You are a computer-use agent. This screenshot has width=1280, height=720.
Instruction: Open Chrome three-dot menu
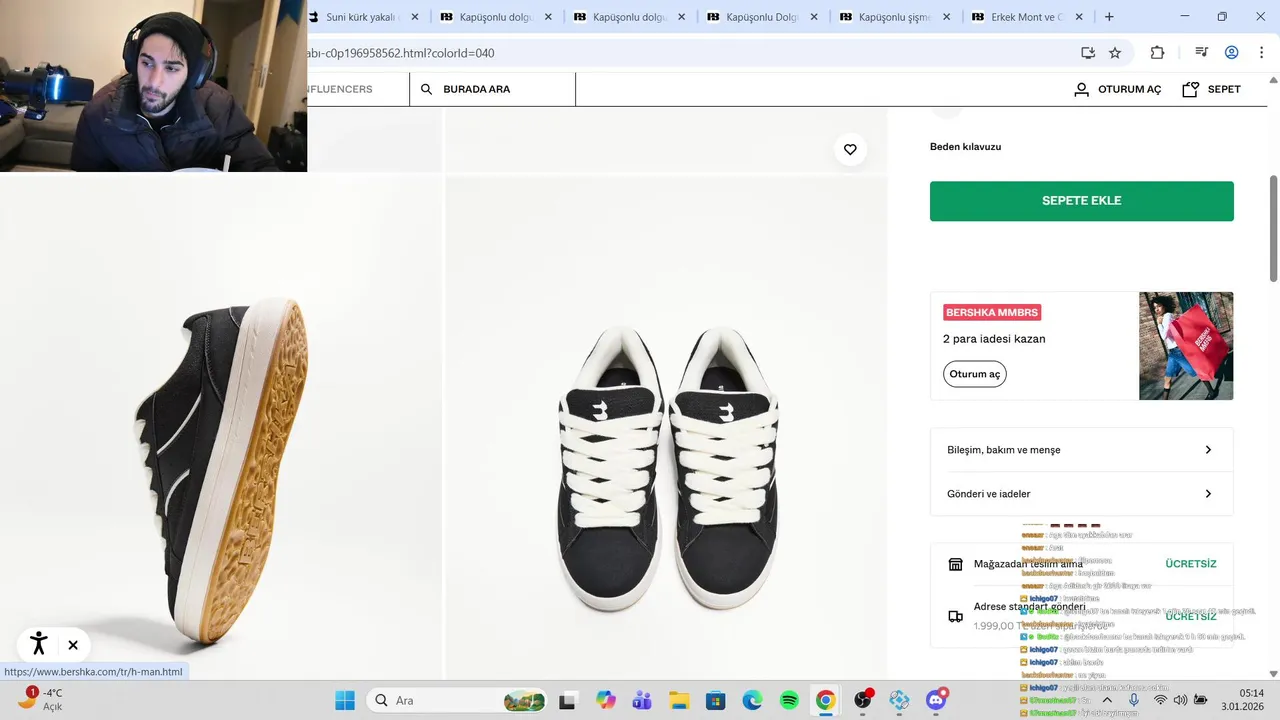click(x=1261, y=53)
